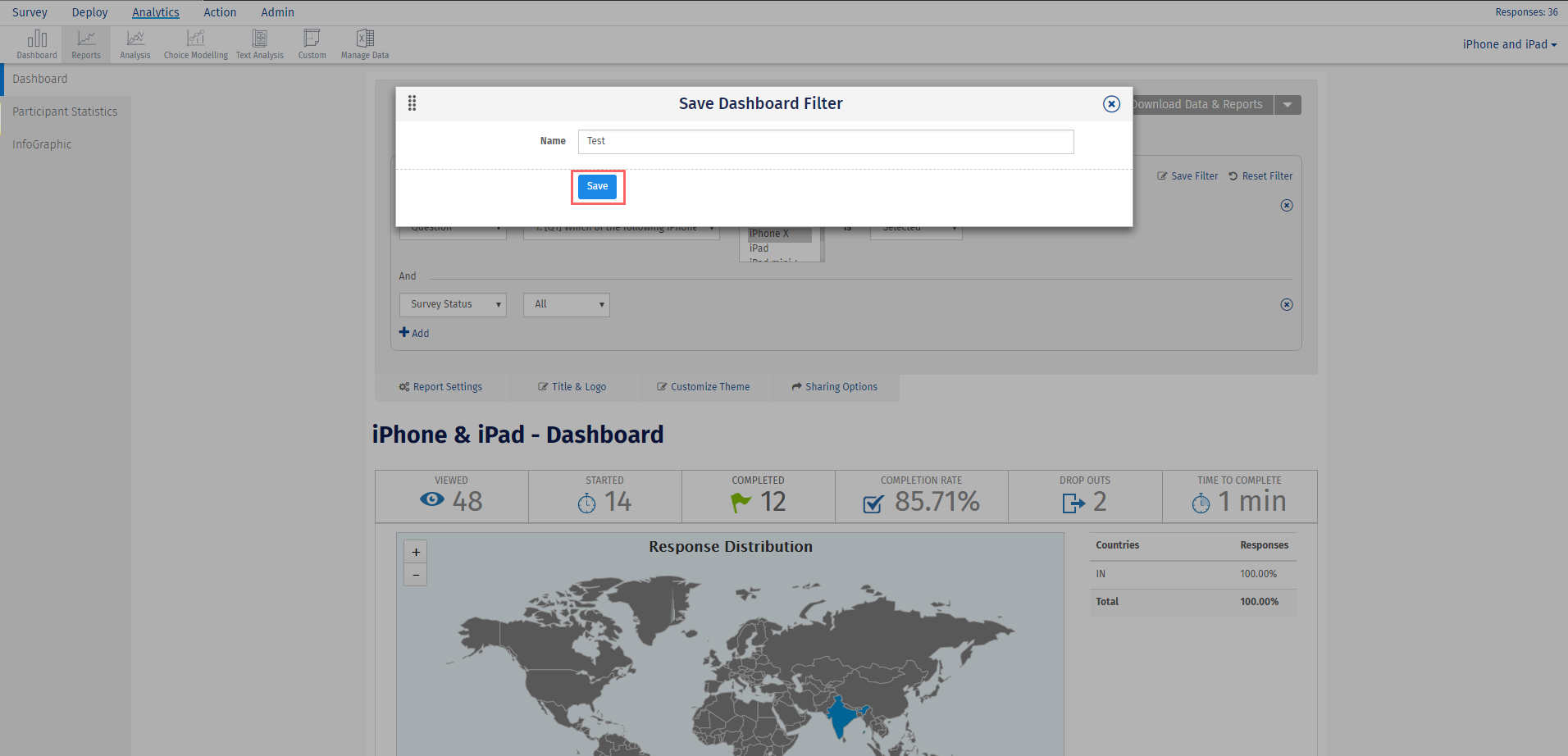This screenshot has height=756, width=1568.
Task: Launch Text Analysis
Action: [259, 43]
